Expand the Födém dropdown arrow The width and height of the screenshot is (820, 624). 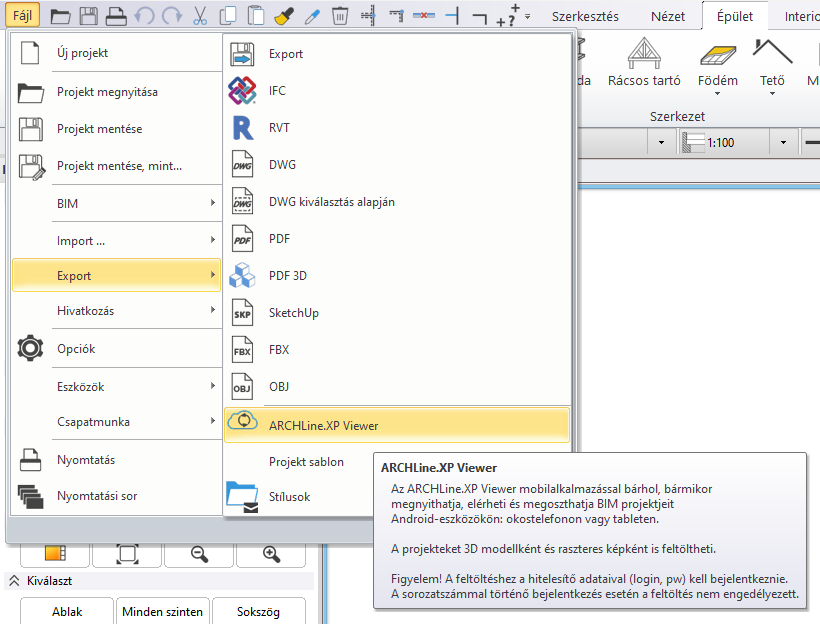pos(718,94)
